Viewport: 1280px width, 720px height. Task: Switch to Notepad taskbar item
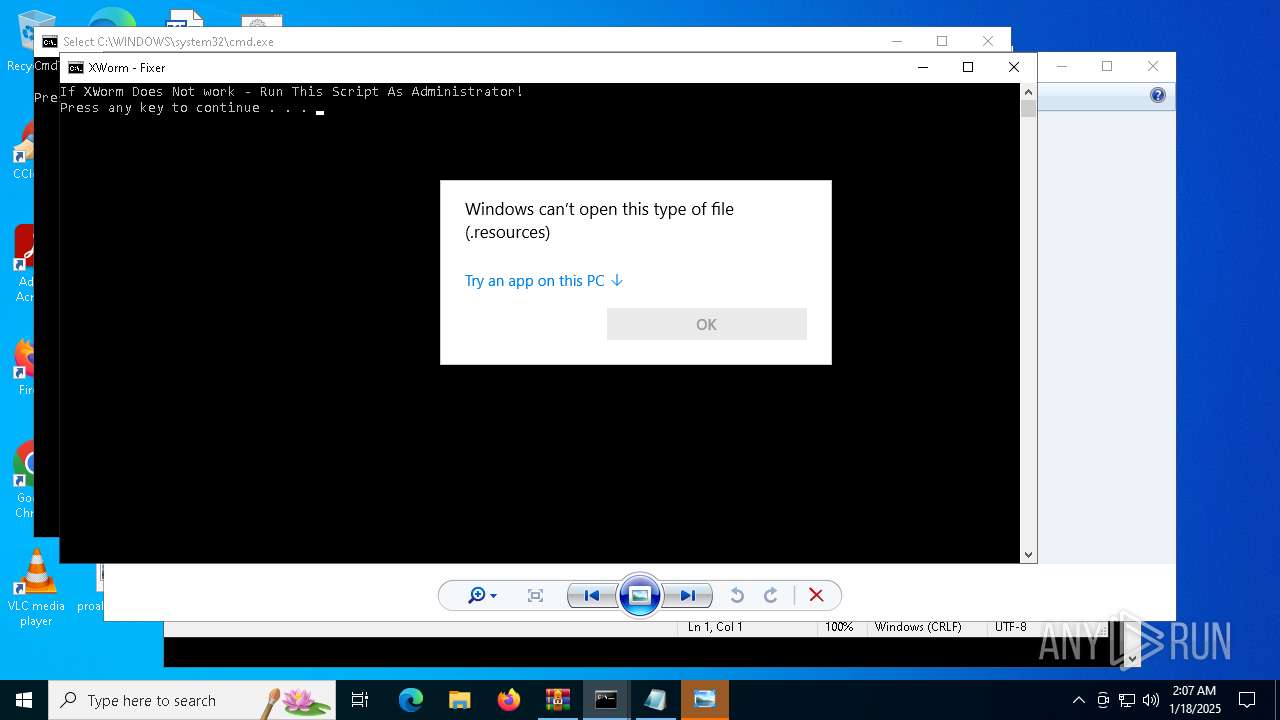coord(656,700)
